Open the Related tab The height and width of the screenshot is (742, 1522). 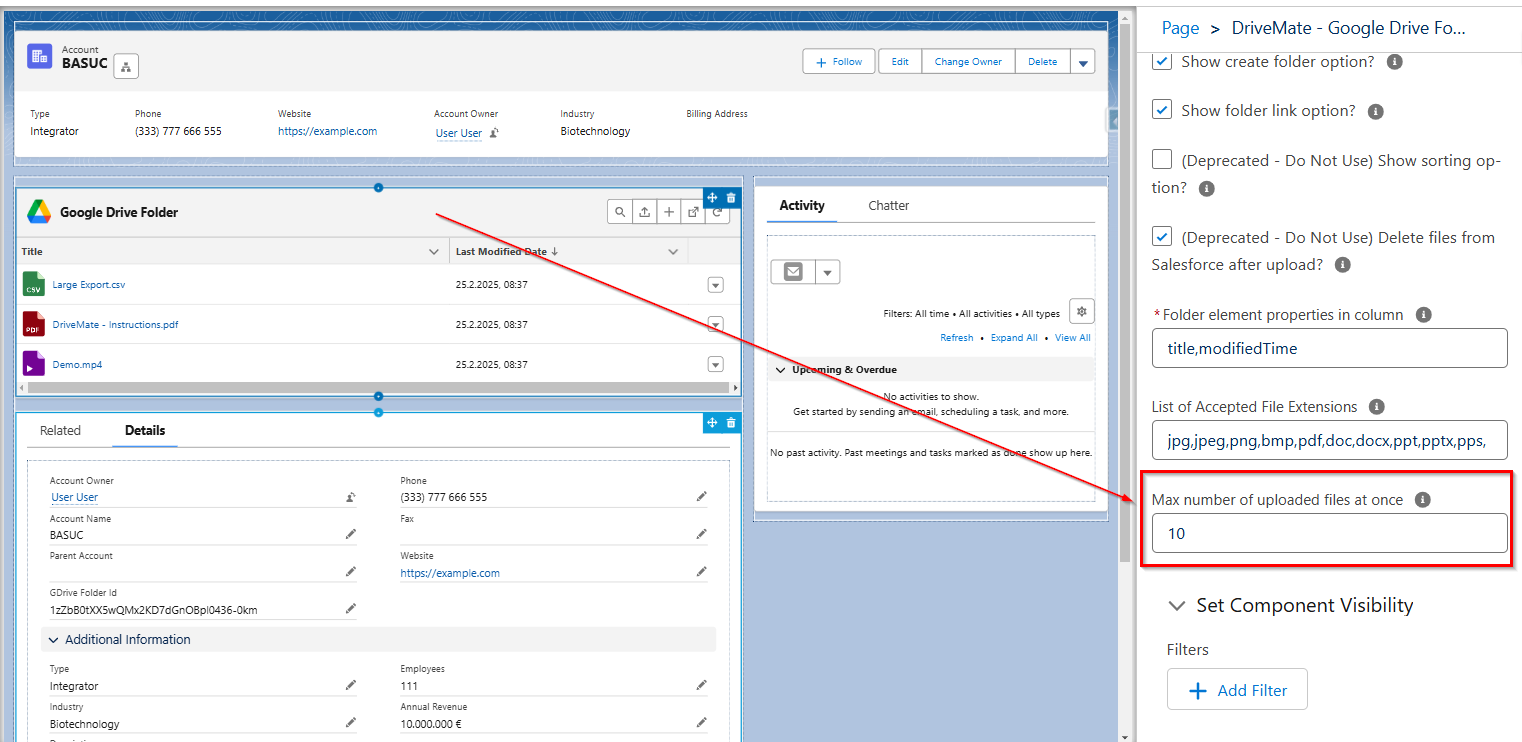[x=60, y=431]
